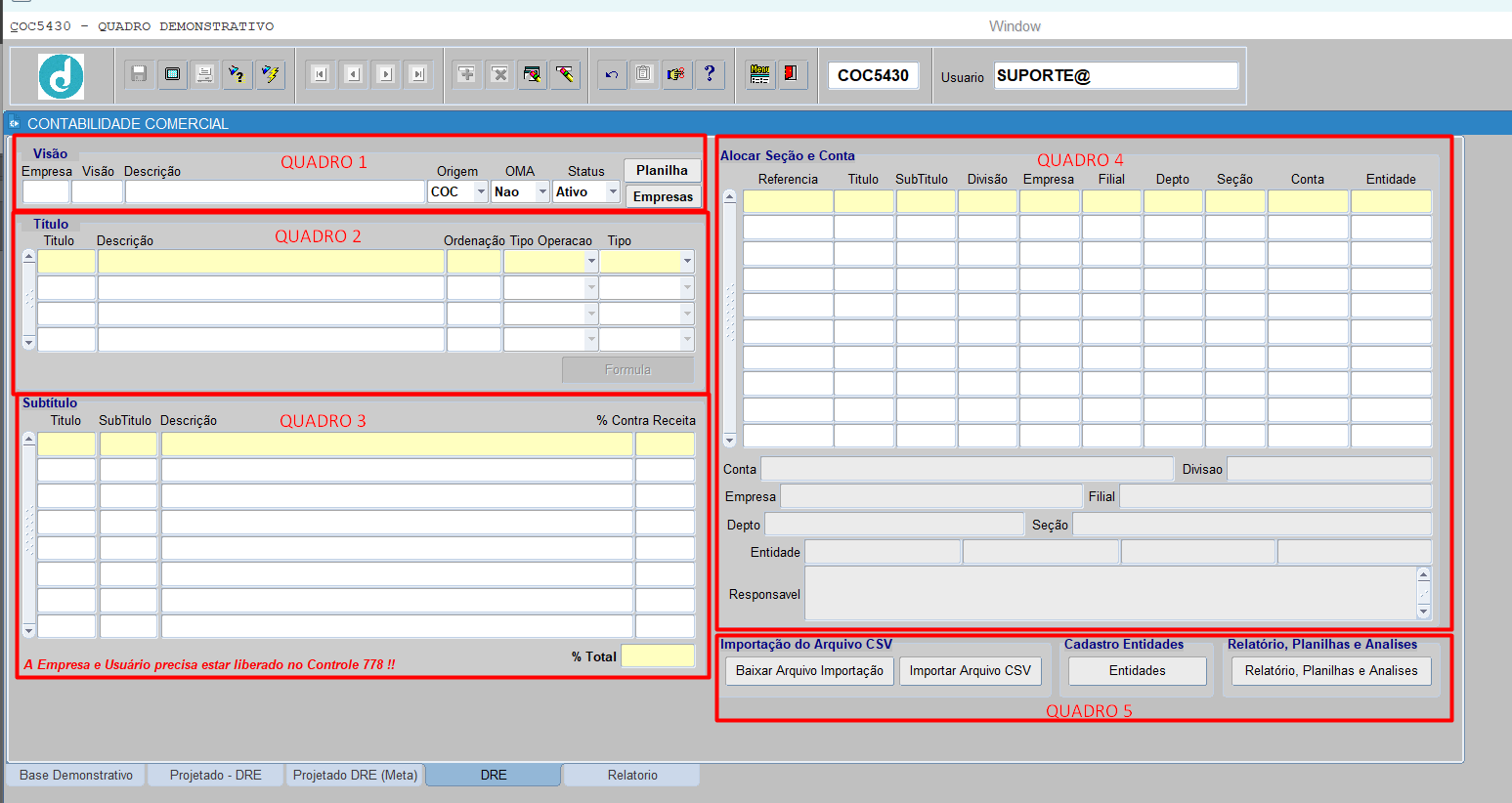
Task: Select the DRE tab
Action: pos(494,775)
